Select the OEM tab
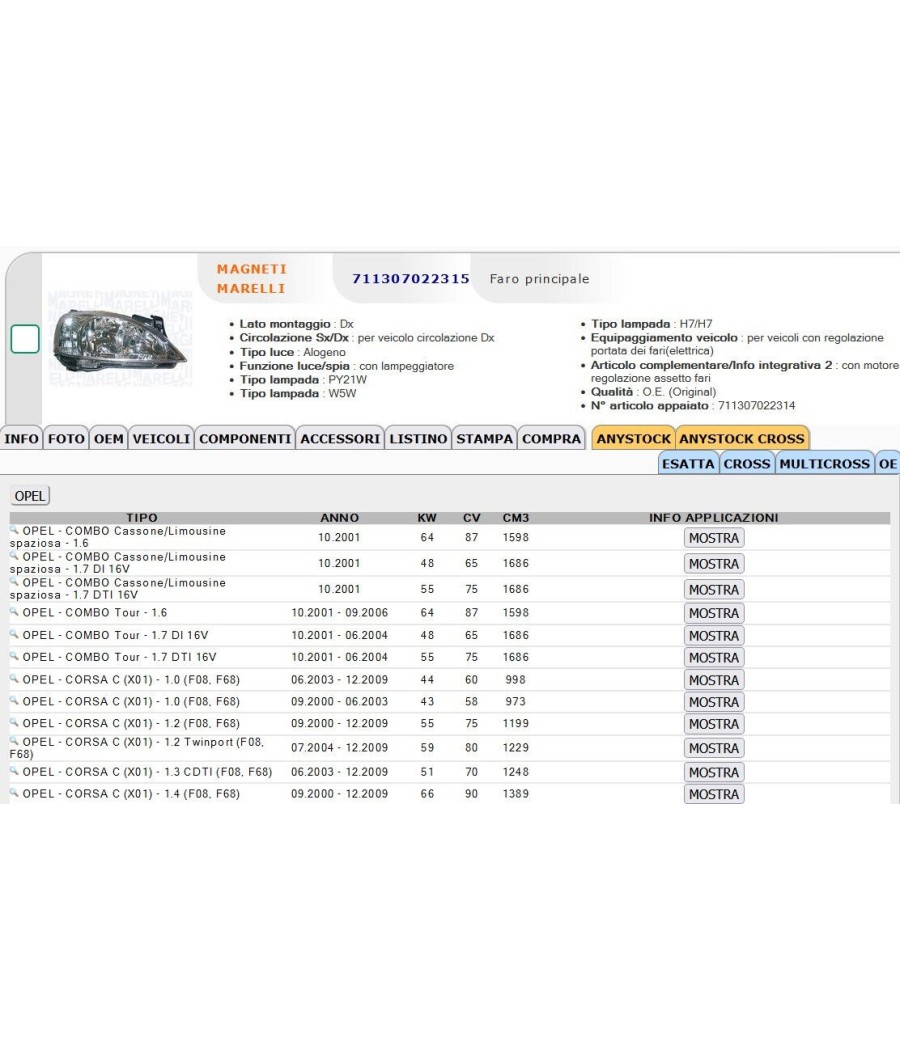 tap(108, 439)
